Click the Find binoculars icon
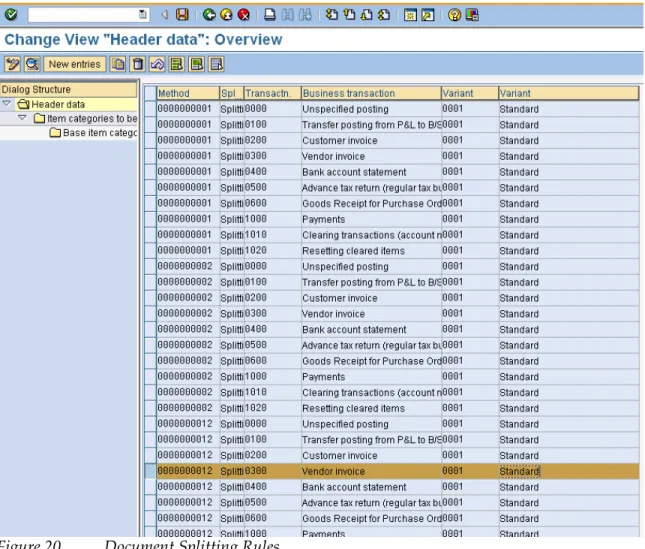The image size is (645, 549). tap(288, 15)
